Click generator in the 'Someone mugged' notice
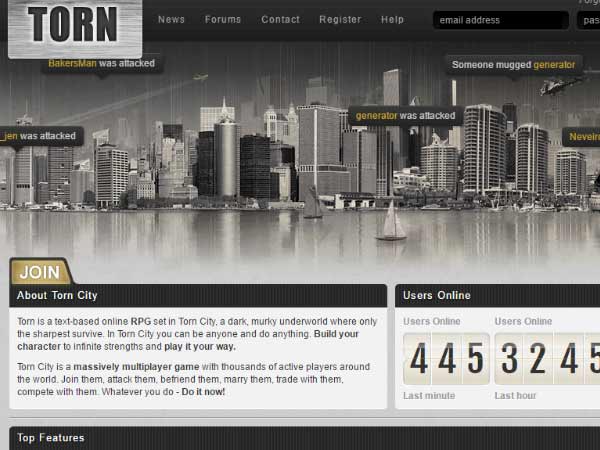 coord(554,64)
